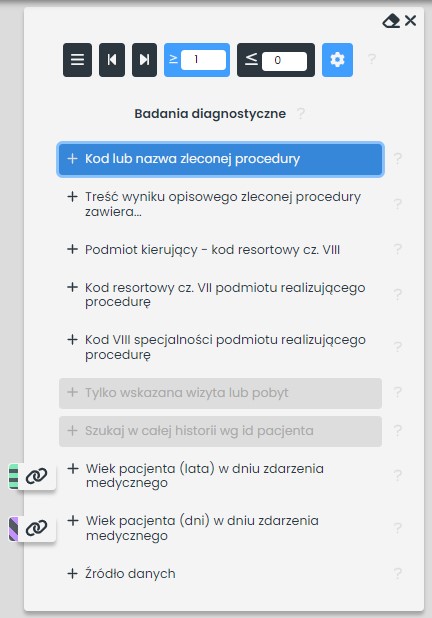Screen dimensions: 432x618
Task: Click help question mark next to Badania diagnostyczne
Action: 301,114
